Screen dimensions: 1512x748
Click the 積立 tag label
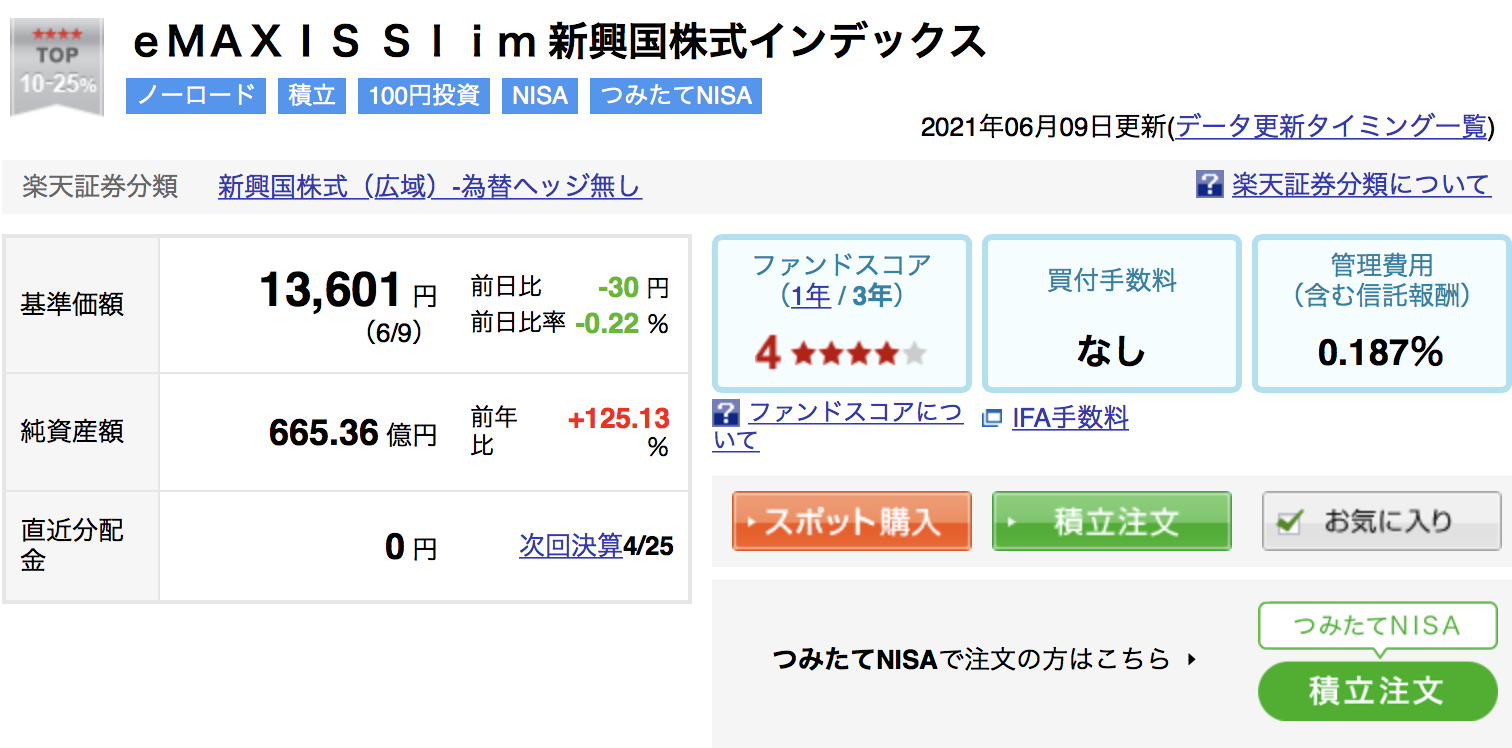click(x=312, y=96)
